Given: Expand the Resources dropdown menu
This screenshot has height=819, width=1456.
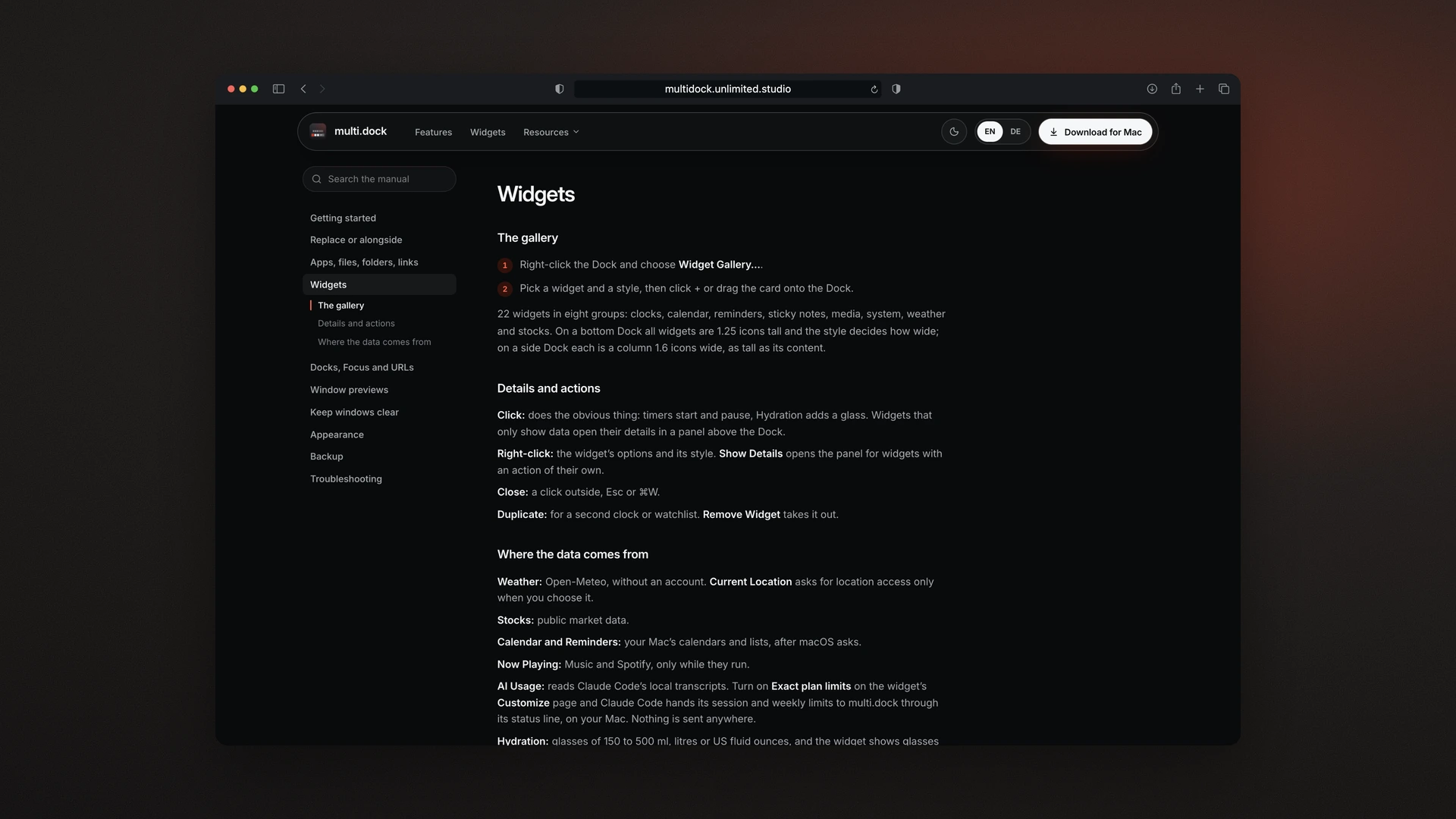Looking at the screenshot, I should click(x=551, y=132).
